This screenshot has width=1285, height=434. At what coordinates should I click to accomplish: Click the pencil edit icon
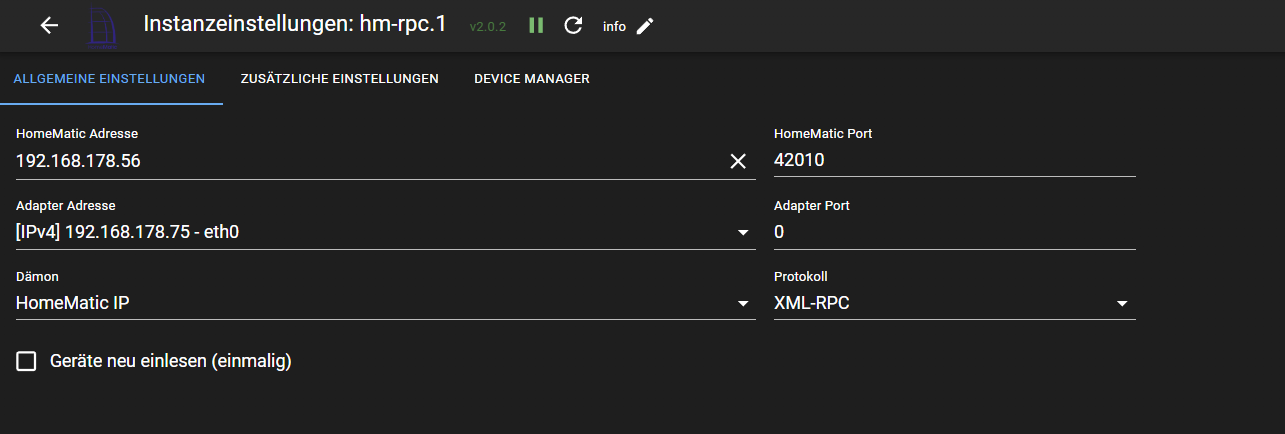[x=645, y=26]
